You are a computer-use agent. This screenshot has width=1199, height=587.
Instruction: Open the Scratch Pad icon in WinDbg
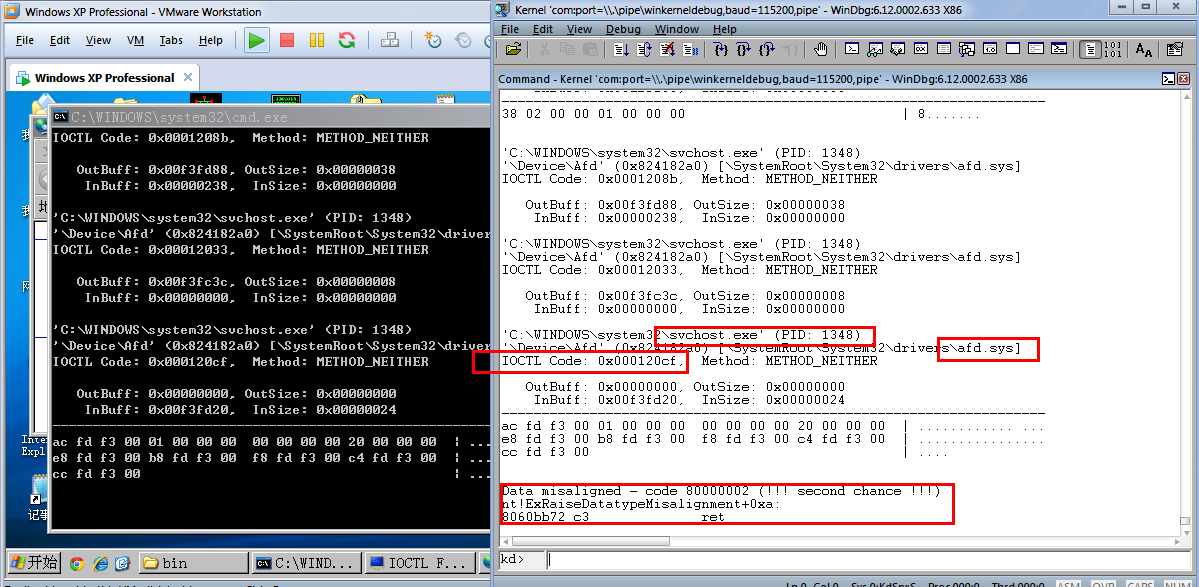1012,49
